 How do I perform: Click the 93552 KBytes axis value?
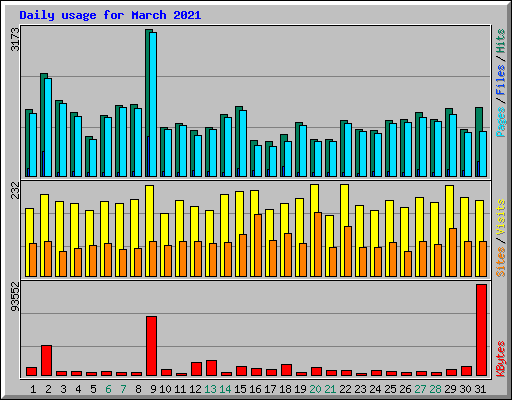click(15, 297)
